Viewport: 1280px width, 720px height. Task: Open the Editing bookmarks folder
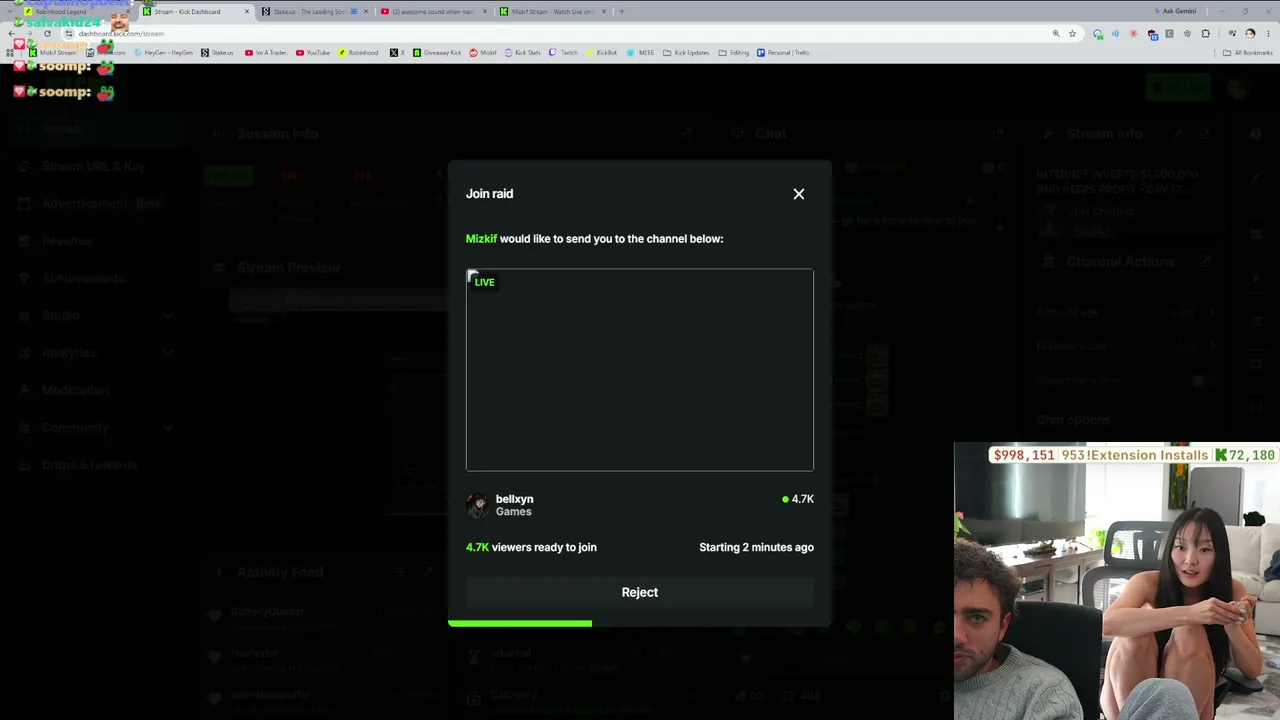pyautogui.click(x=734, y=53)
